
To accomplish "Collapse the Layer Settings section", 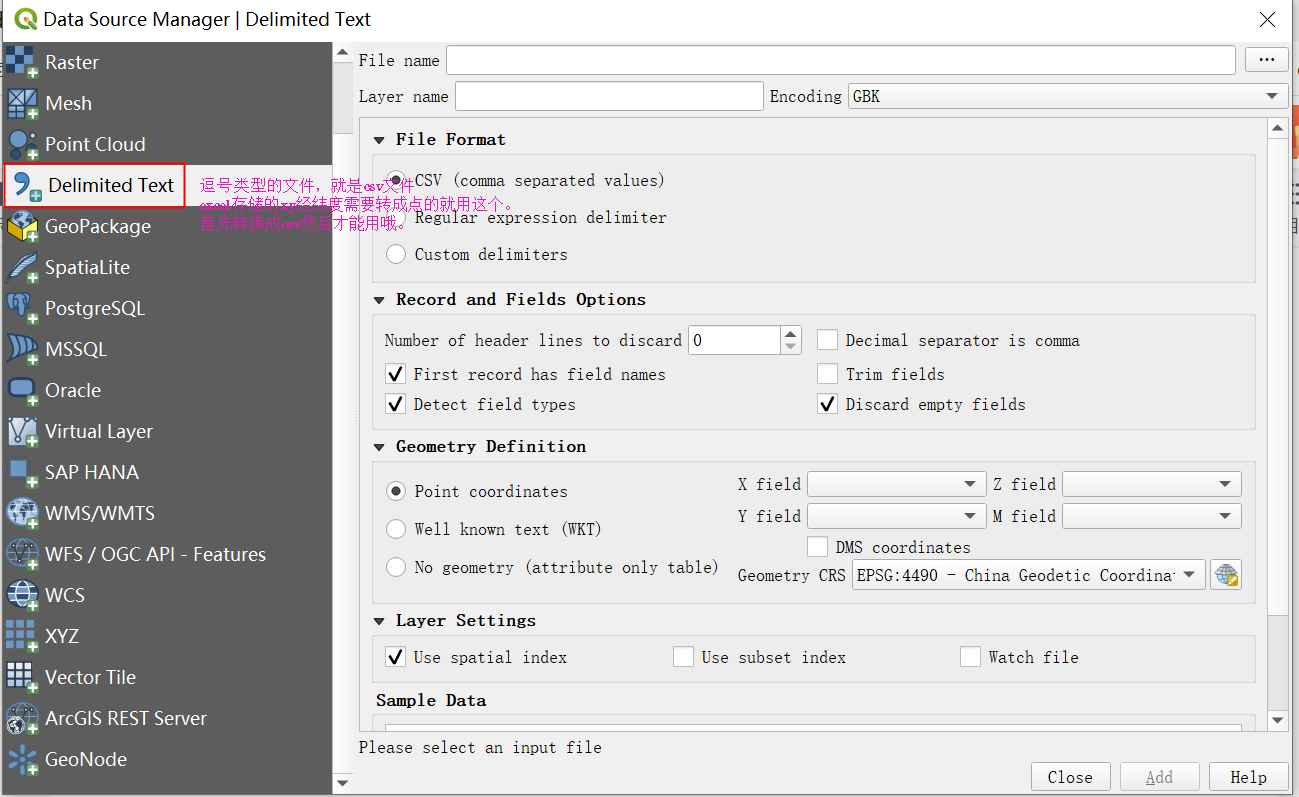I will (380, 621).
